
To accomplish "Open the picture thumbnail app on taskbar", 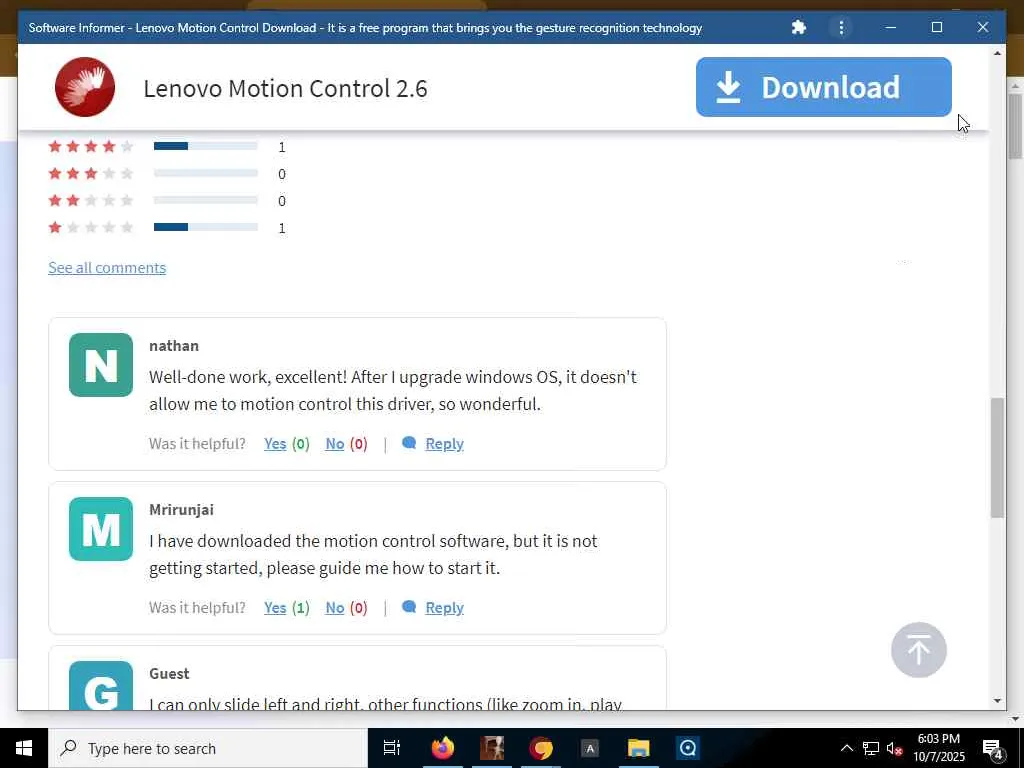I will tap(492, 748).
